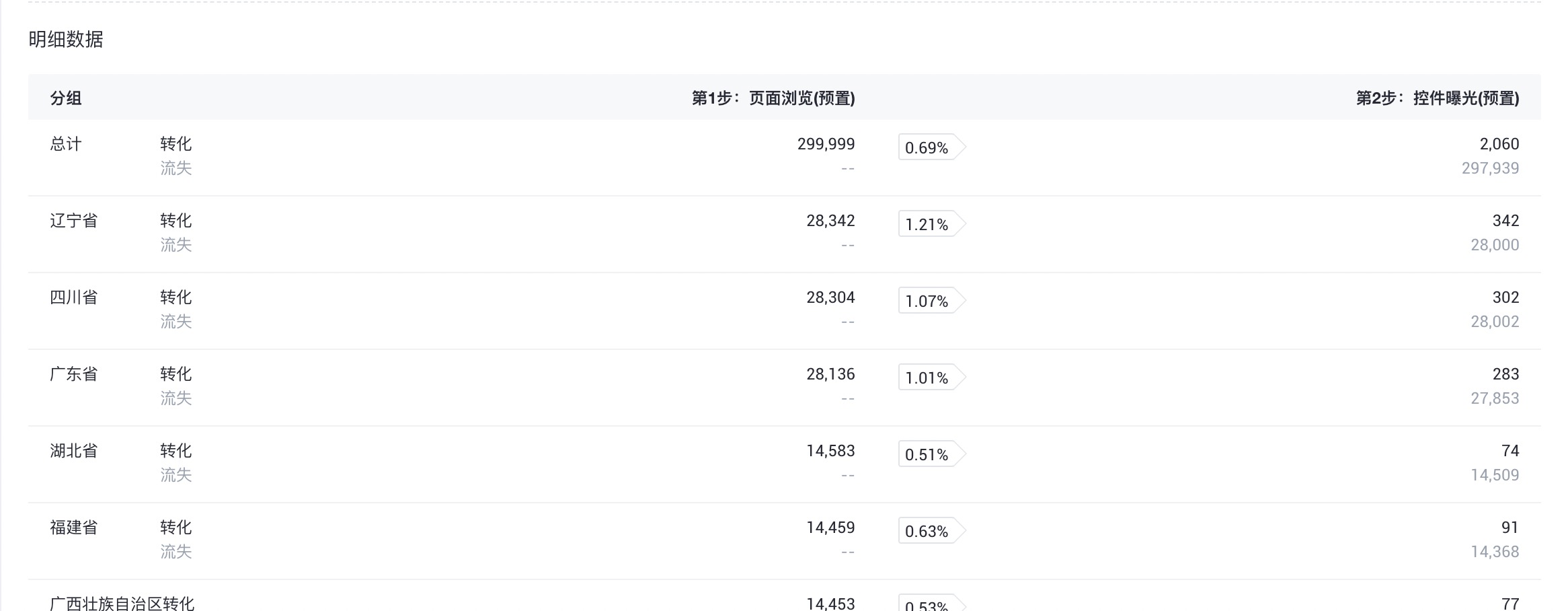Select the 广东省 group row label

(x=74, y=374)
